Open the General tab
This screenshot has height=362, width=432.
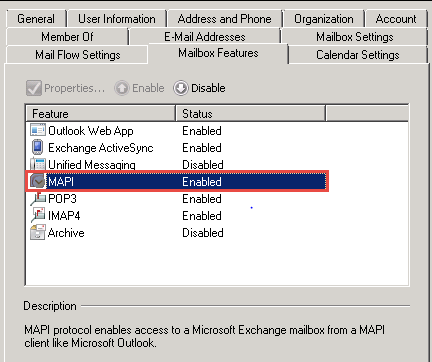pos(36,19)
